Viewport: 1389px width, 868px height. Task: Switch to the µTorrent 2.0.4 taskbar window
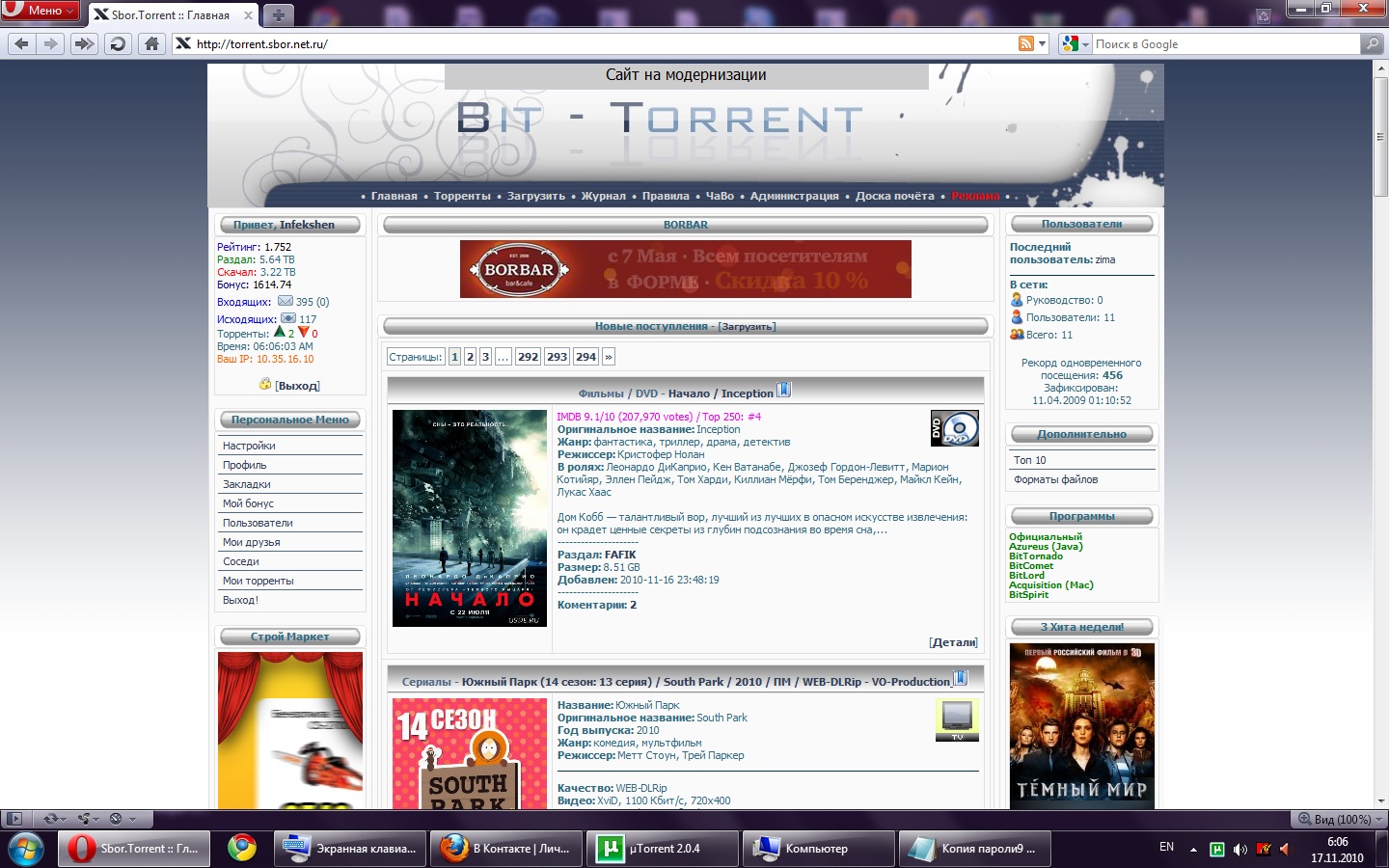663,849
